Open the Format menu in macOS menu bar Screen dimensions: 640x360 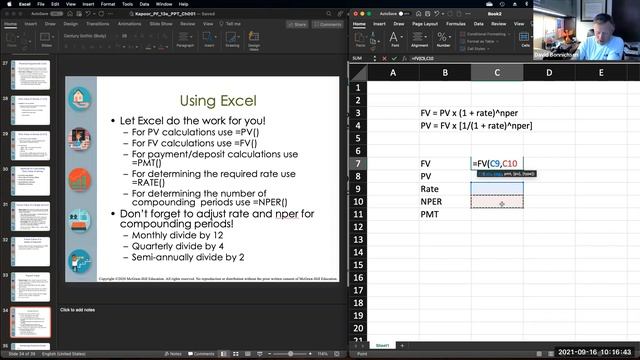pos(108,4)
